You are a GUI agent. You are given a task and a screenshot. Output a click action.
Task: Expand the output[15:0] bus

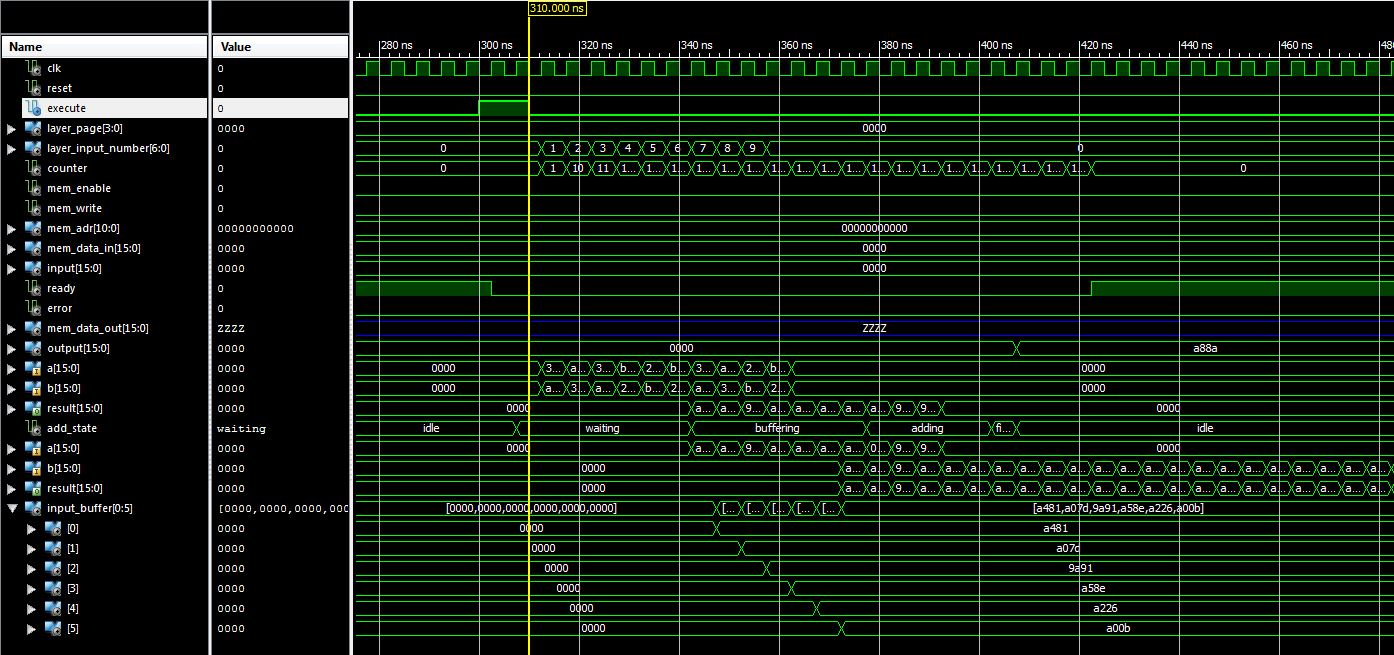pyautogui.click(x=12, y=348)
